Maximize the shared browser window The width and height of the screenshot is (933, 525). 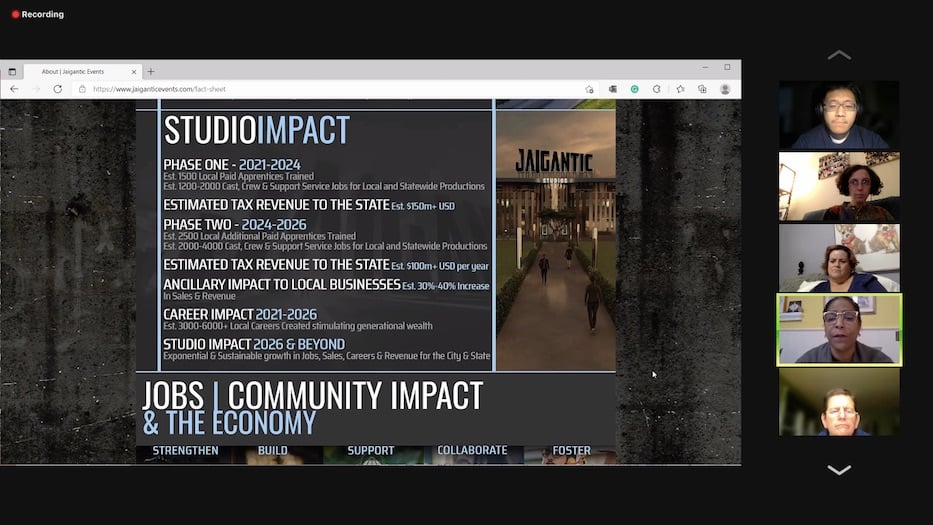pos(727,67)
